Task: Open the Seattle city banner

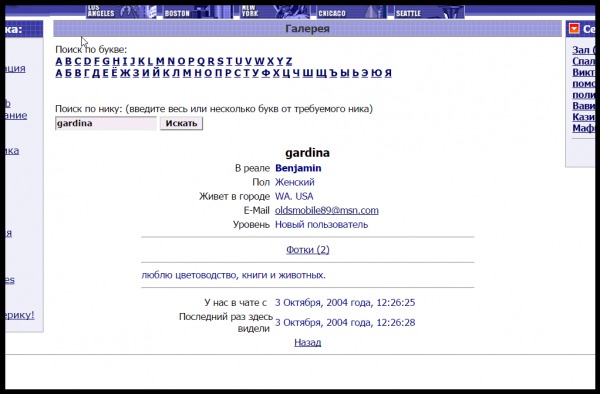Action: [x=429, y=12]
